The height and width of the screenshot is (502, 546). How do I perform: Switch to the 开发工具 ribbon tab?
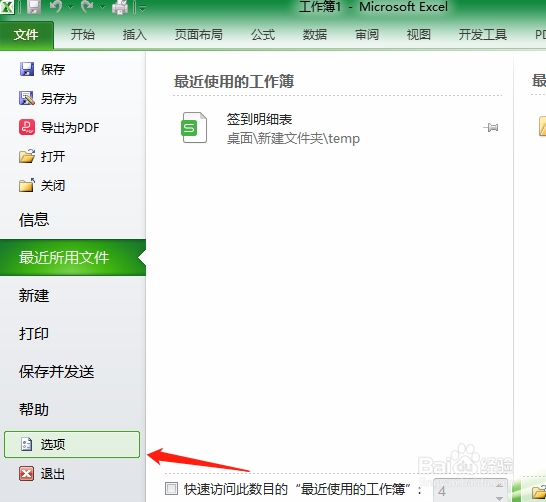tap(482, 35)
